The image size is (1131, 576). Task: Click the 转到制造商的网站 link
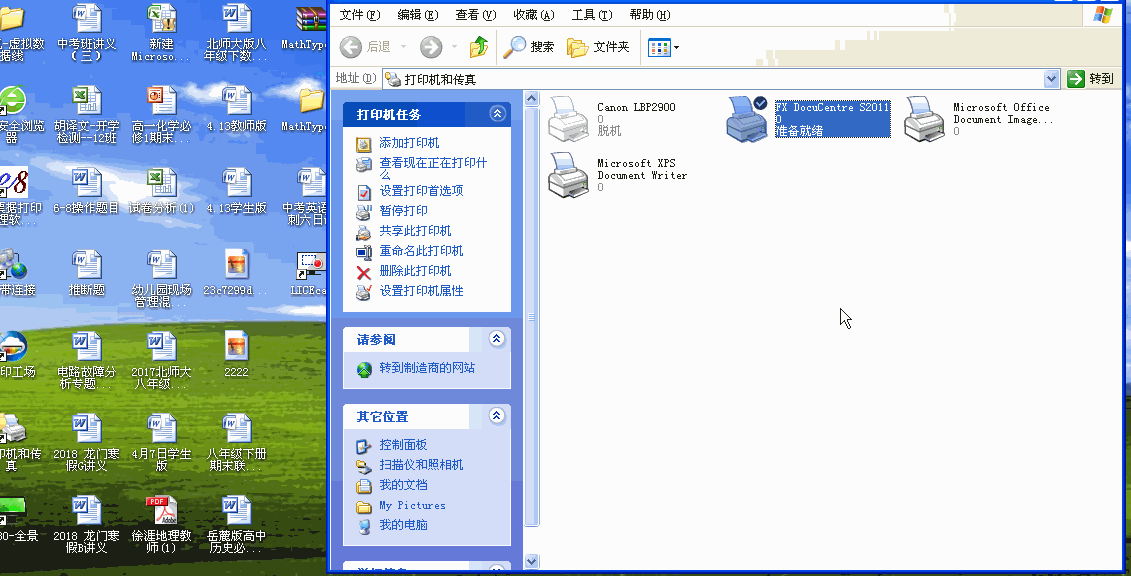427,368
